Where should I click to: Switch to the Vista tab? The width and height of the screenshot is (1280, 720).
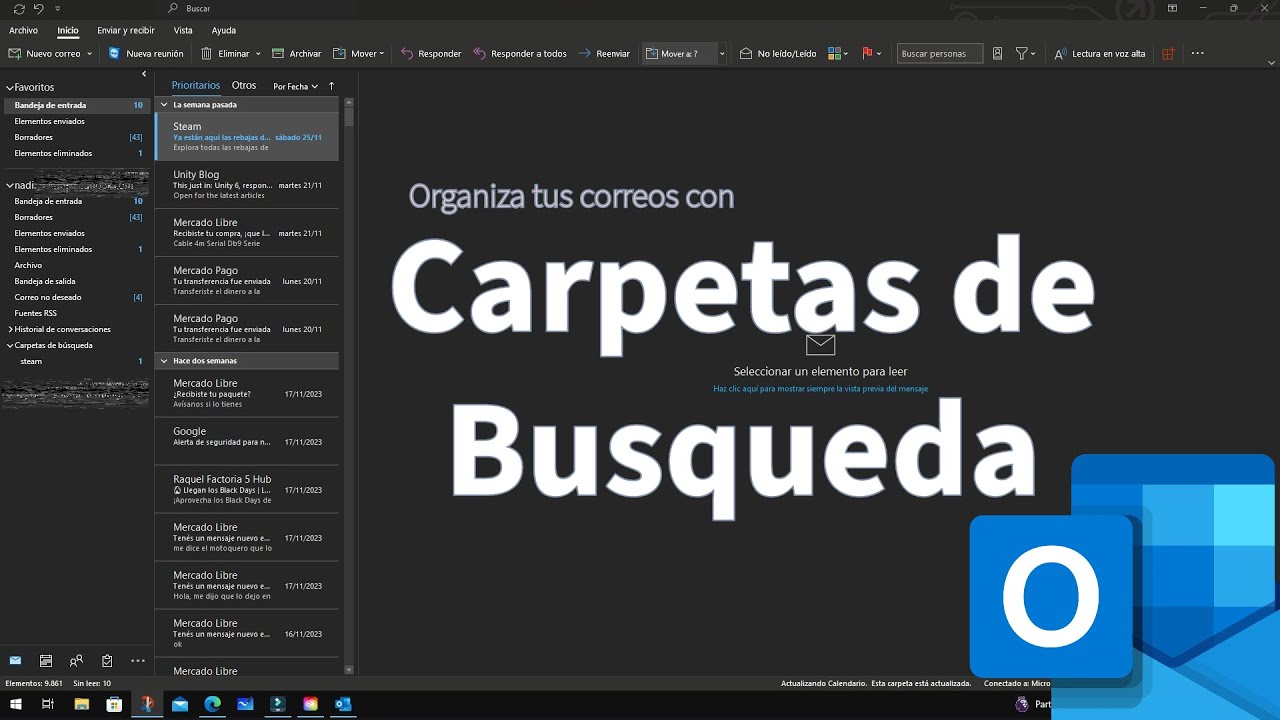[183, 31]
